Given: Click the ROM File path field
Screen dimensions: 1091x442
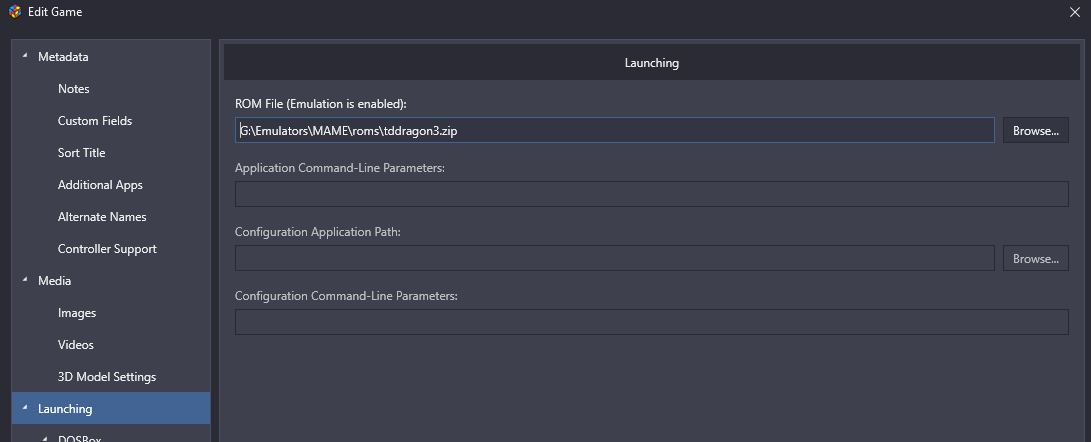Looking at the screenshot, I should (x=614, y=130).
